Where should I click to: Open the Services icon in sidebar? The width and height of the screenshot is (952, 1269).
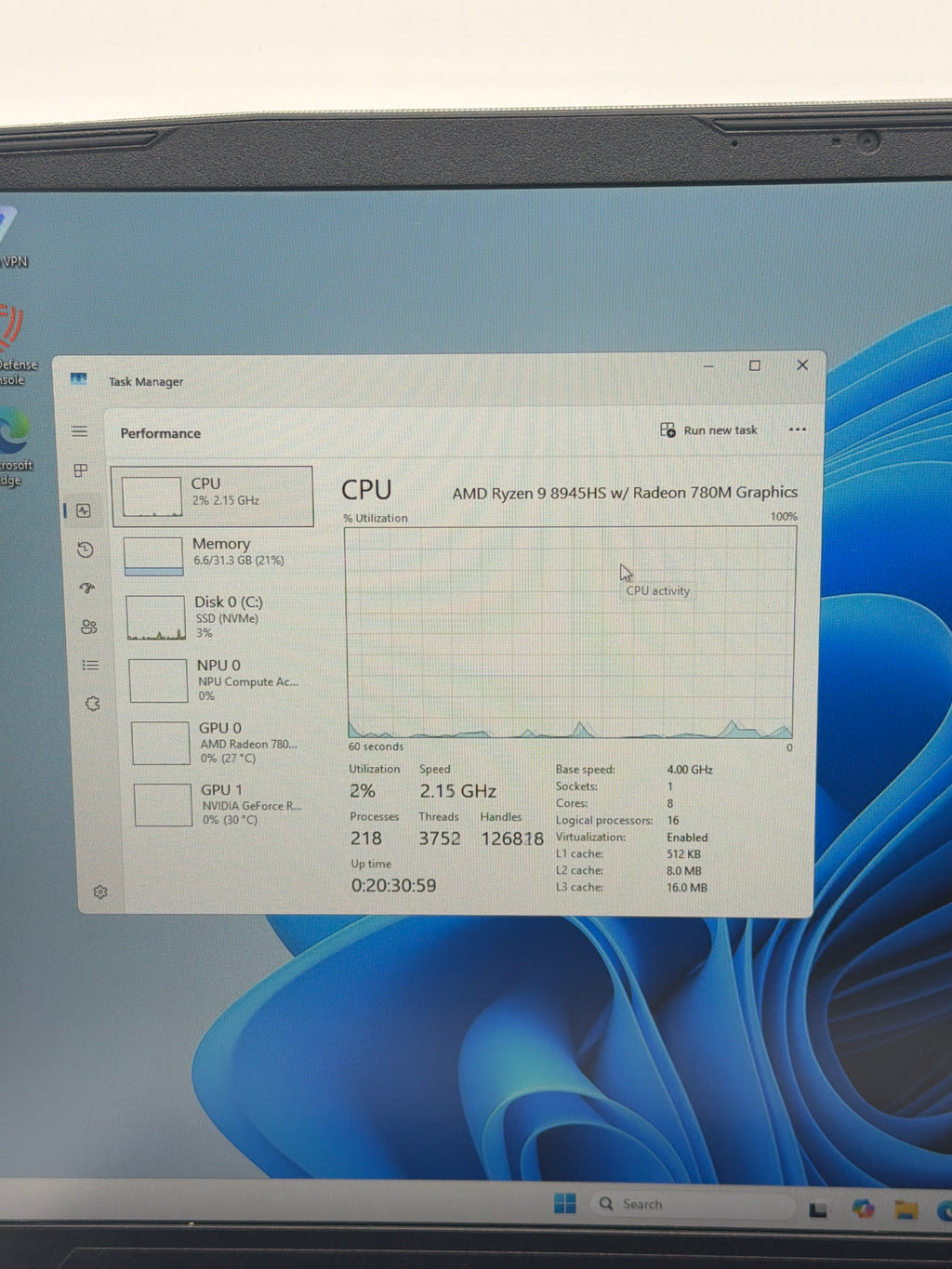(92, 704)
